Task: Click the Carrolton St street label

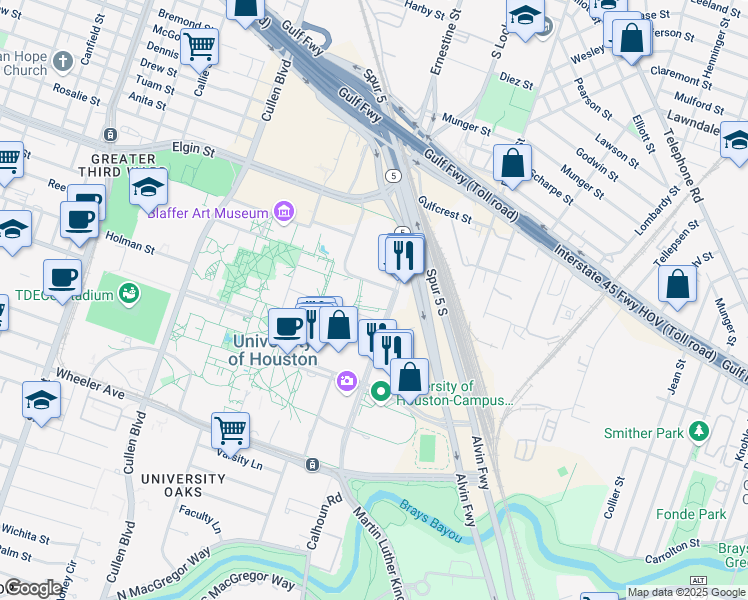Action: click(673, 551)
